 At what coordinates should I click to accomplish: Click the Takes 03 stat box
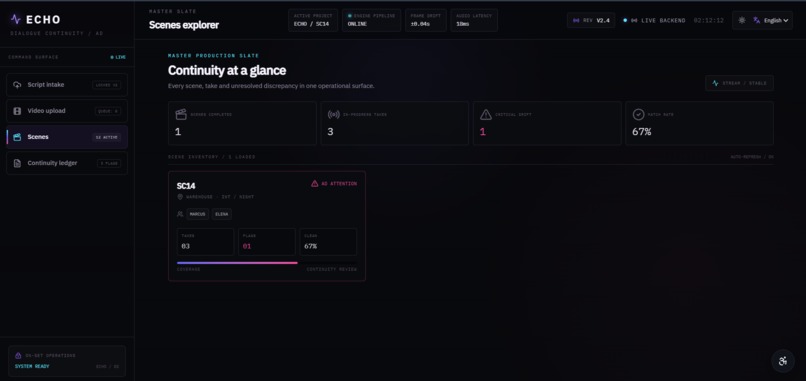tap(205, 242)
